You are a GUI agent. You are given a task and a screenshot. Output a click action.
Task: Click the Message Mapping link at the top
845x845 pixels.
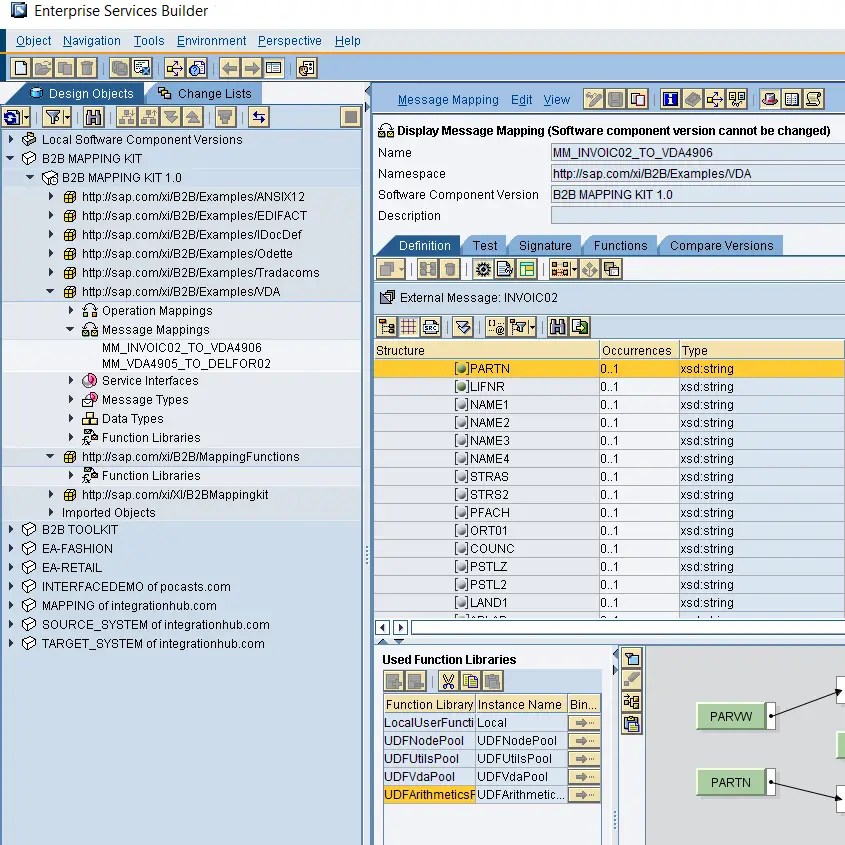[448, 99]
